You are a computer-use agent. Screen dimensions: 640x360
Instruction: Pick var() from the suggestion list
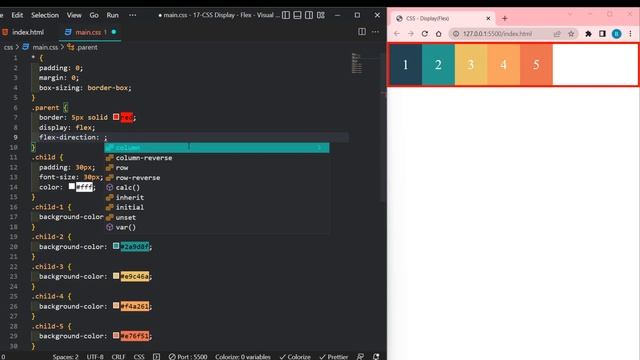[217, 227]
